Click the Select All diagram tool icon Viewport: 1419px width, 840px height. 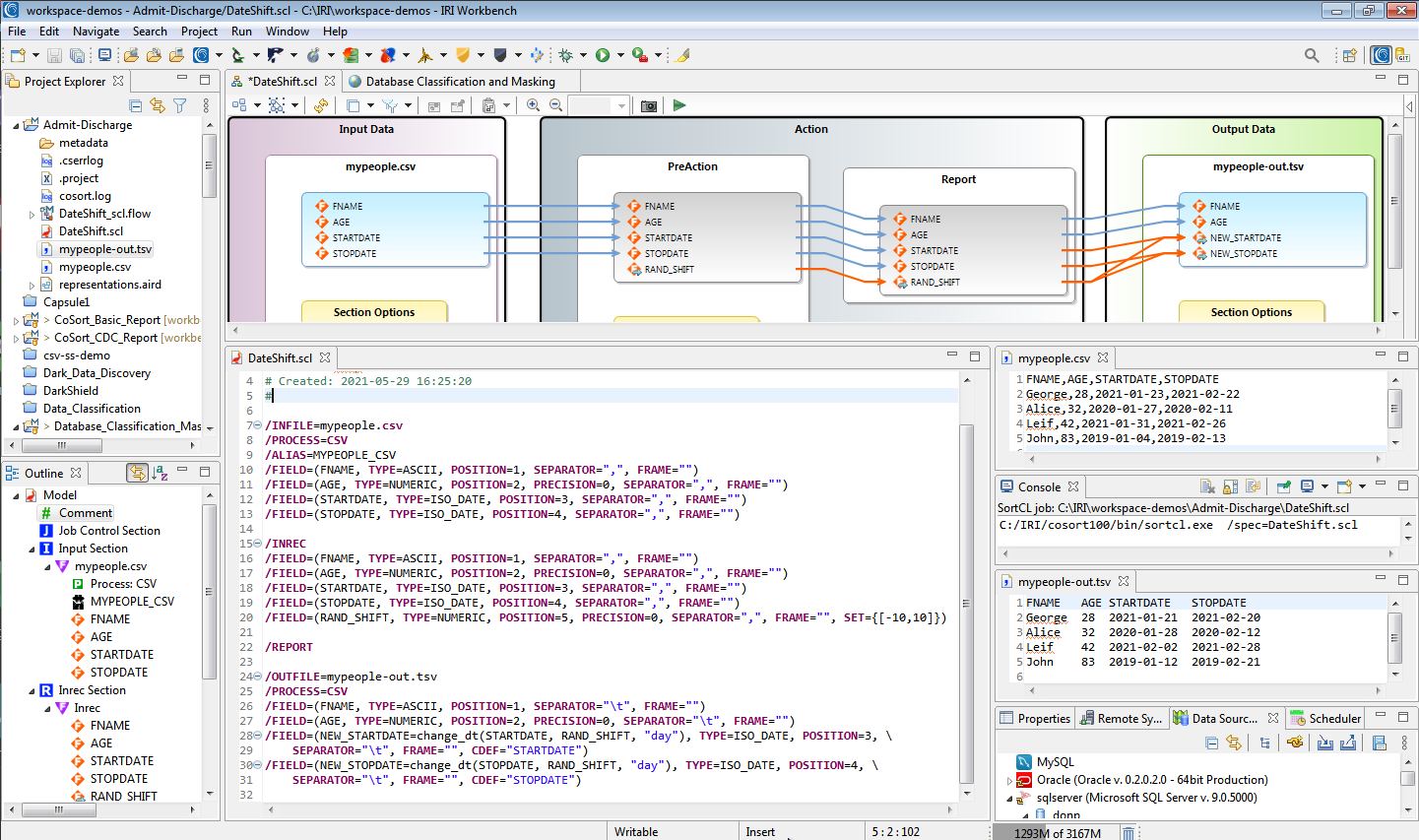(x=277, y=105)
